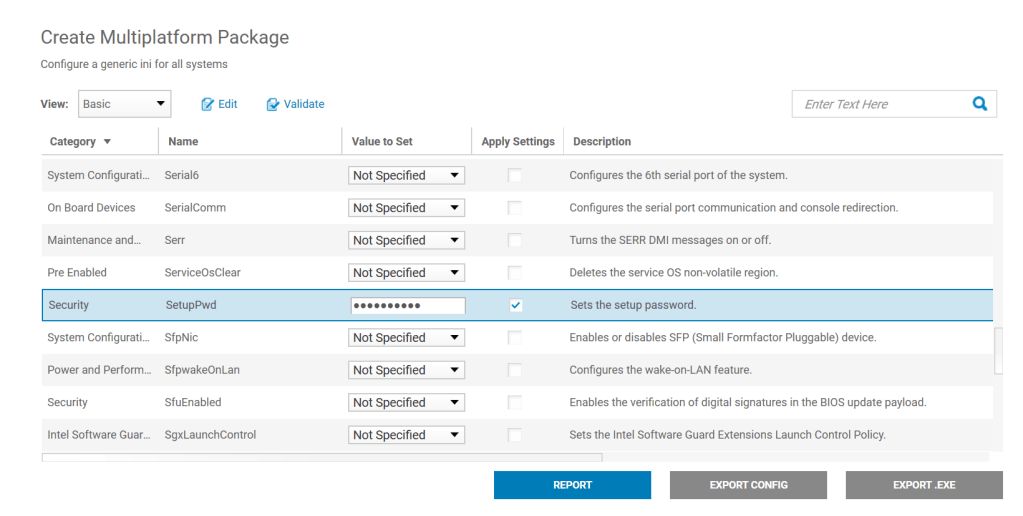Open Value to Set dropdown for SerialComm
Image resolution: width=1023 pixels, height=516 pixels.
pos(406,208)
